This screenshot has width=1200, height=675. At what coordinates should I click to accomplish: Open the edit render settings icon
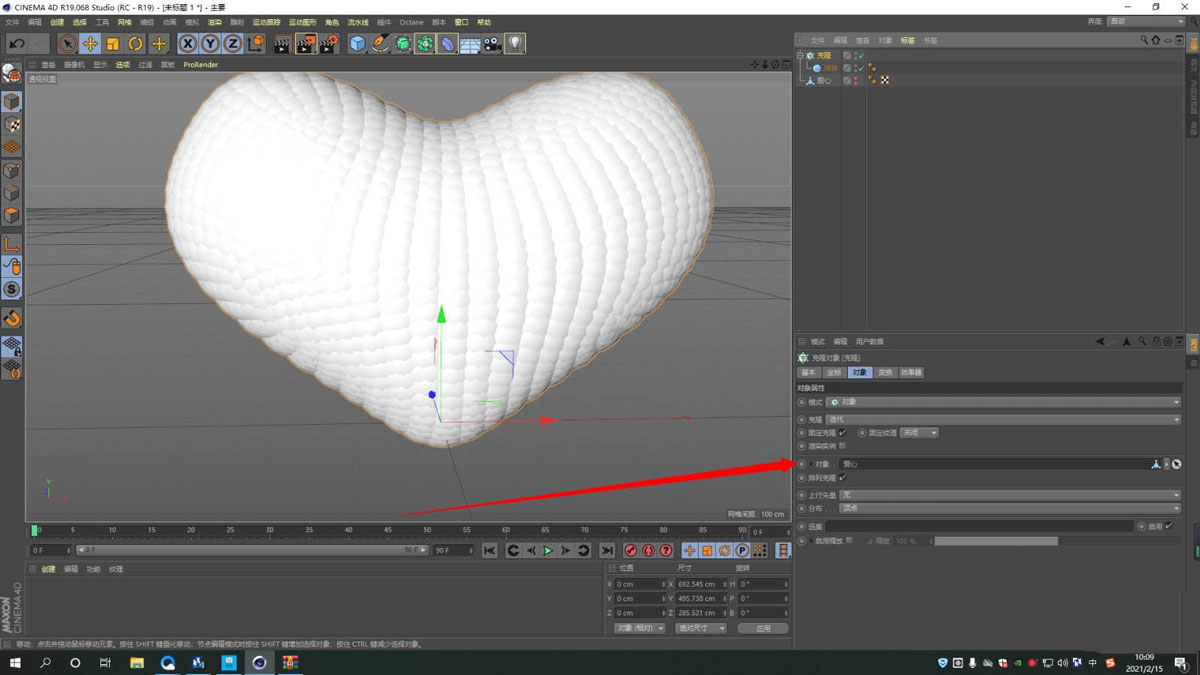pos(329,44)
